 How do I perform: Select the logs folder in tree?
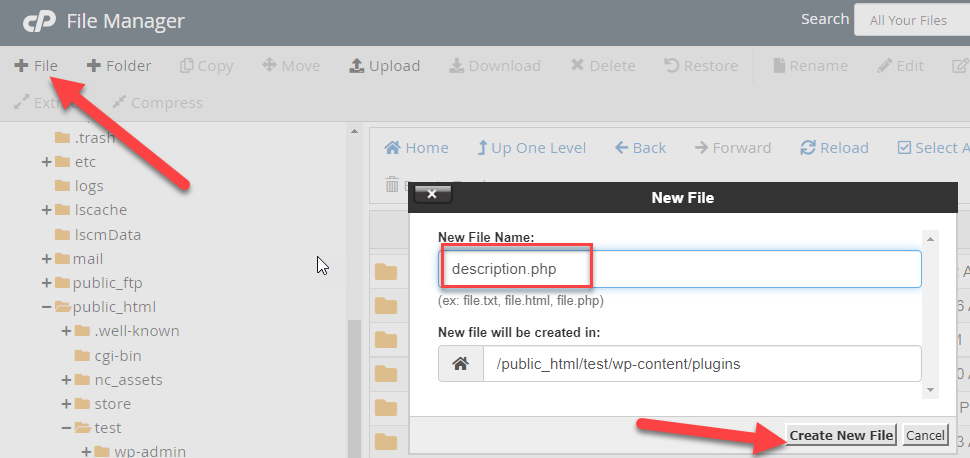coord(79,186)
